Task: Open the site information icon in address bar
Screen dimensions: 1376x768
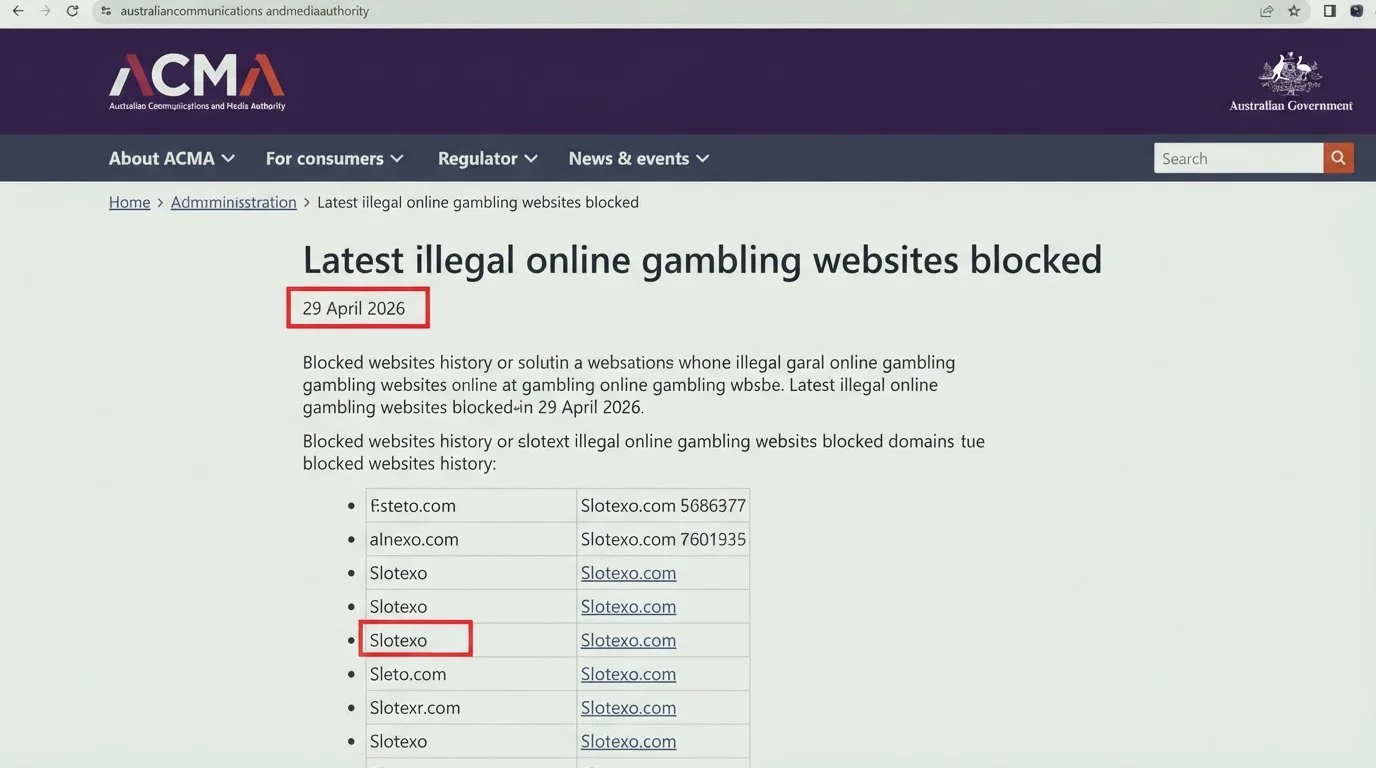Action: click(x=106, y=11)
